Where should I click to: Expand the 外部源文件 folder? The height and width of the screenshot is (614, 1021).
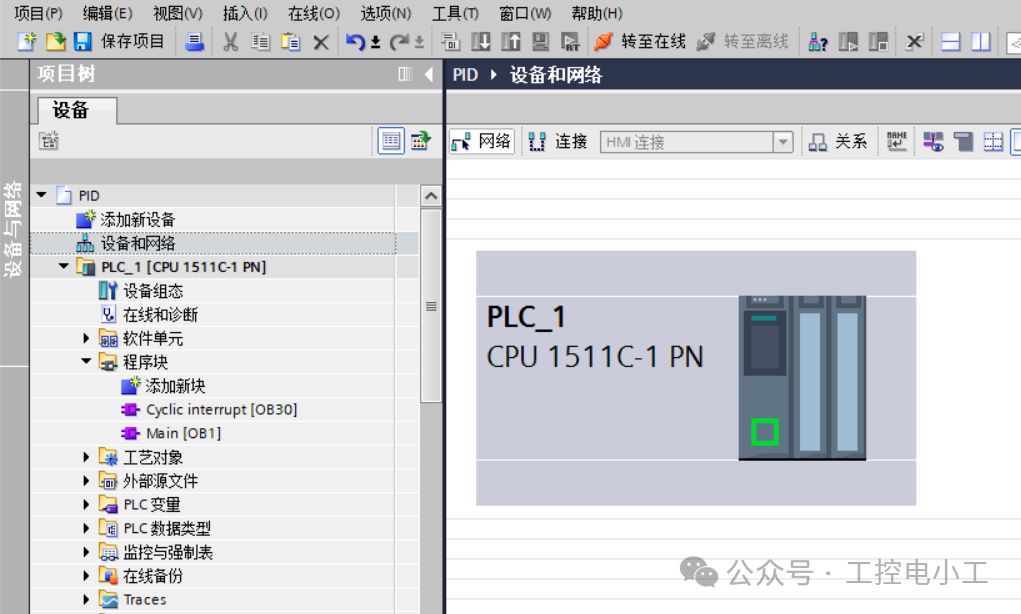85,481
